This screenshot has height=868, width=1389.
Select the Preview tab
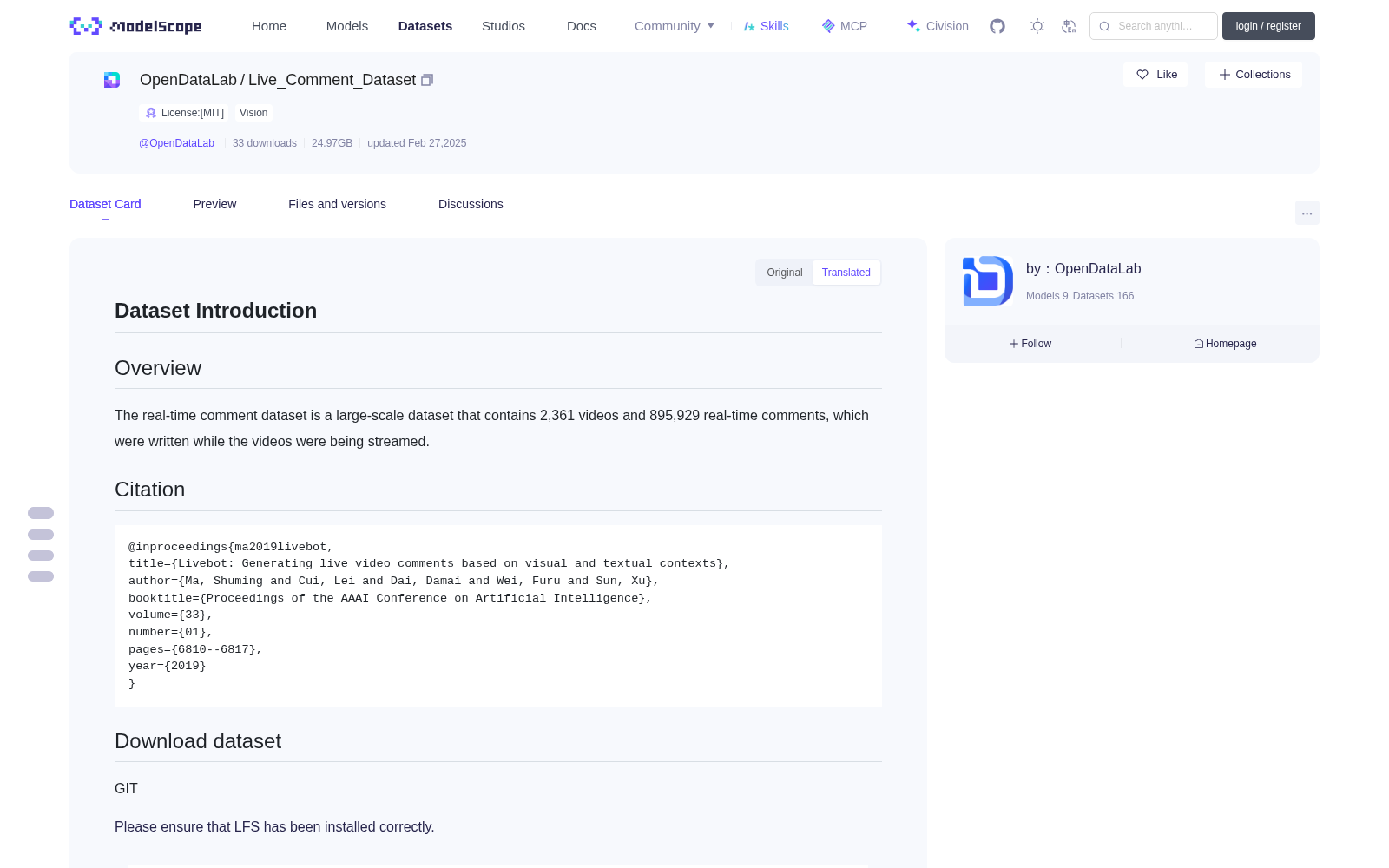[214, 204]
